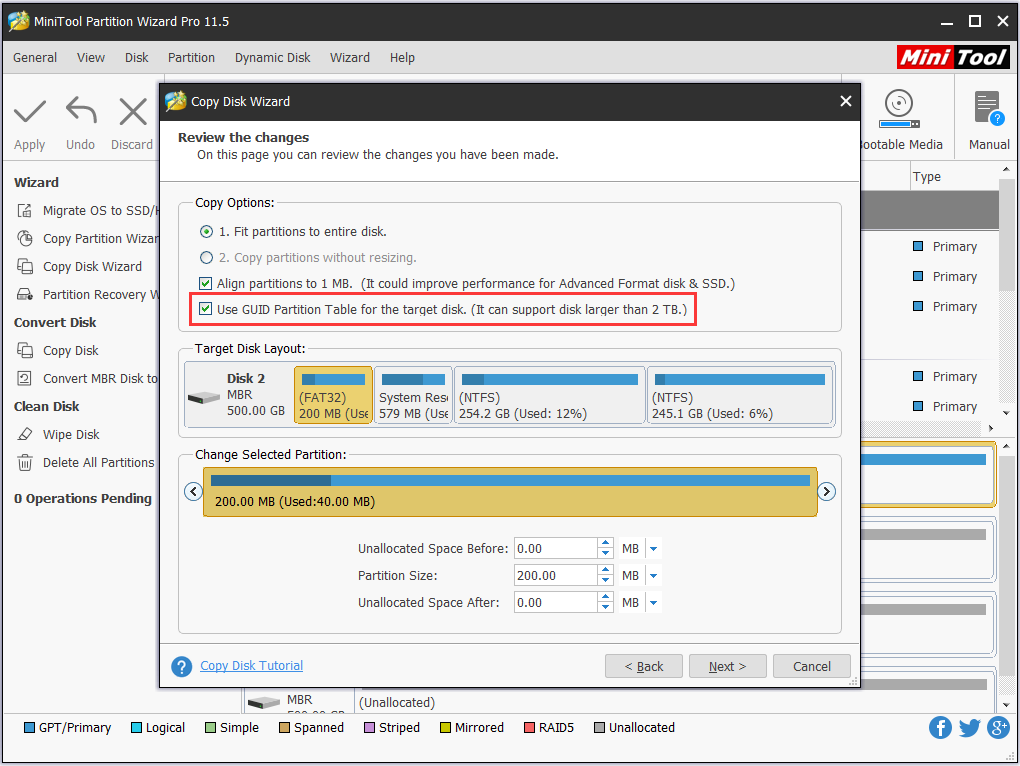Image resolution: width=1020 pixels, height=766 pixels.
Task: Select Fit partitions to entire disk option
Action: (207, 231)
